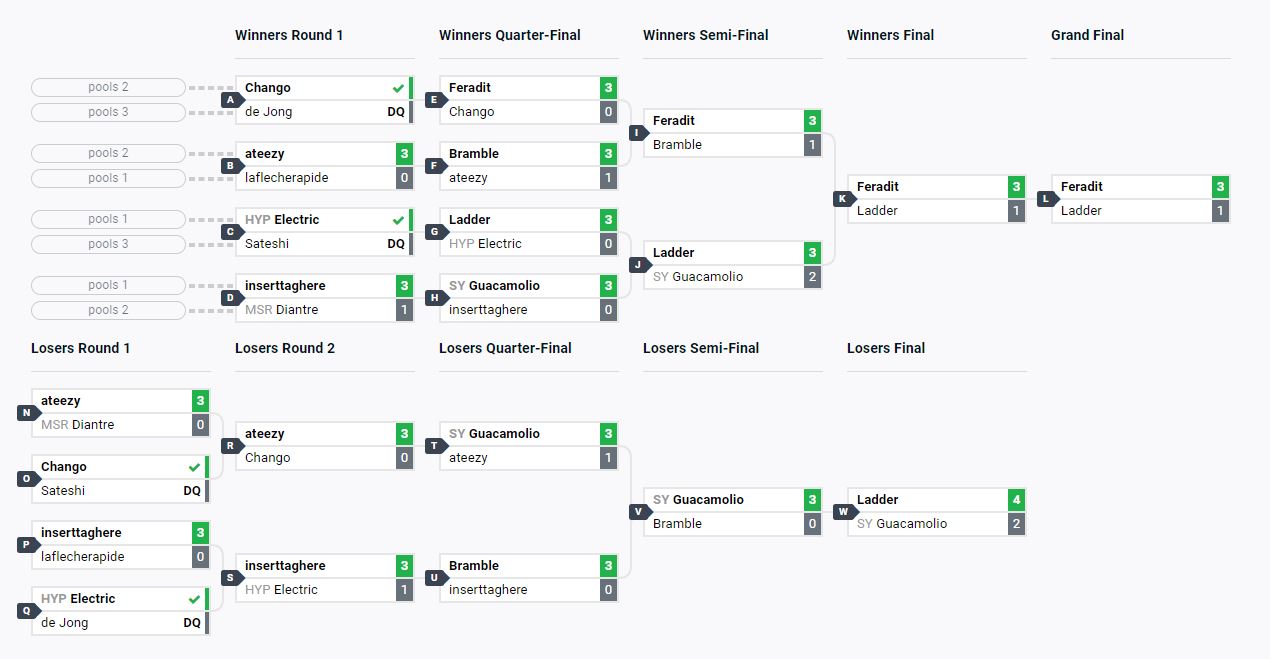Select the match I identifier badge
The width and height of the screenshot is (1270, 659).
[639, 133]
